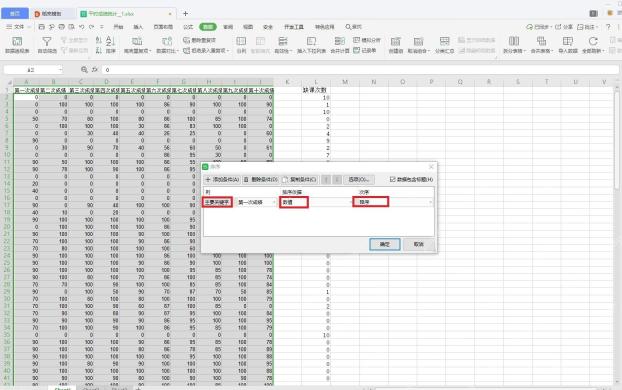622x390 pixels.
Task: Click 添加条件 (Add condition) button
Action: coord(222,179)
